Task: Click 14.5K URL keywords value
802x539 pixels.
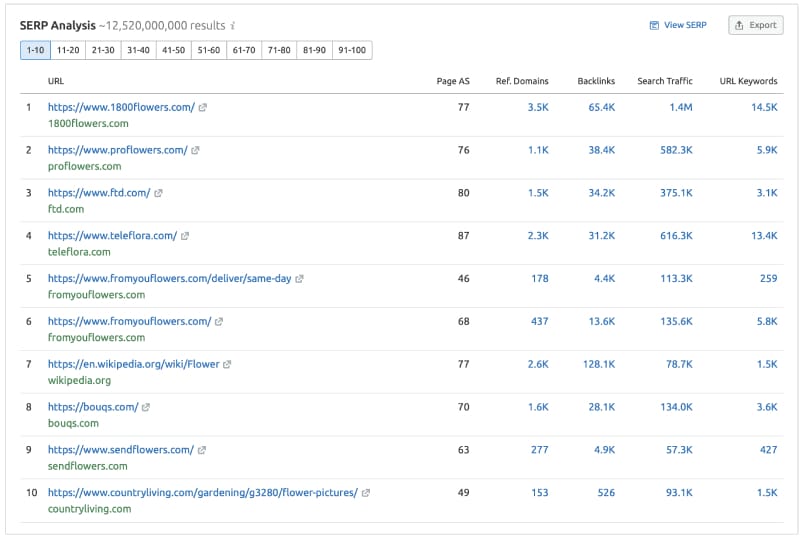Action: coord(764,107)
